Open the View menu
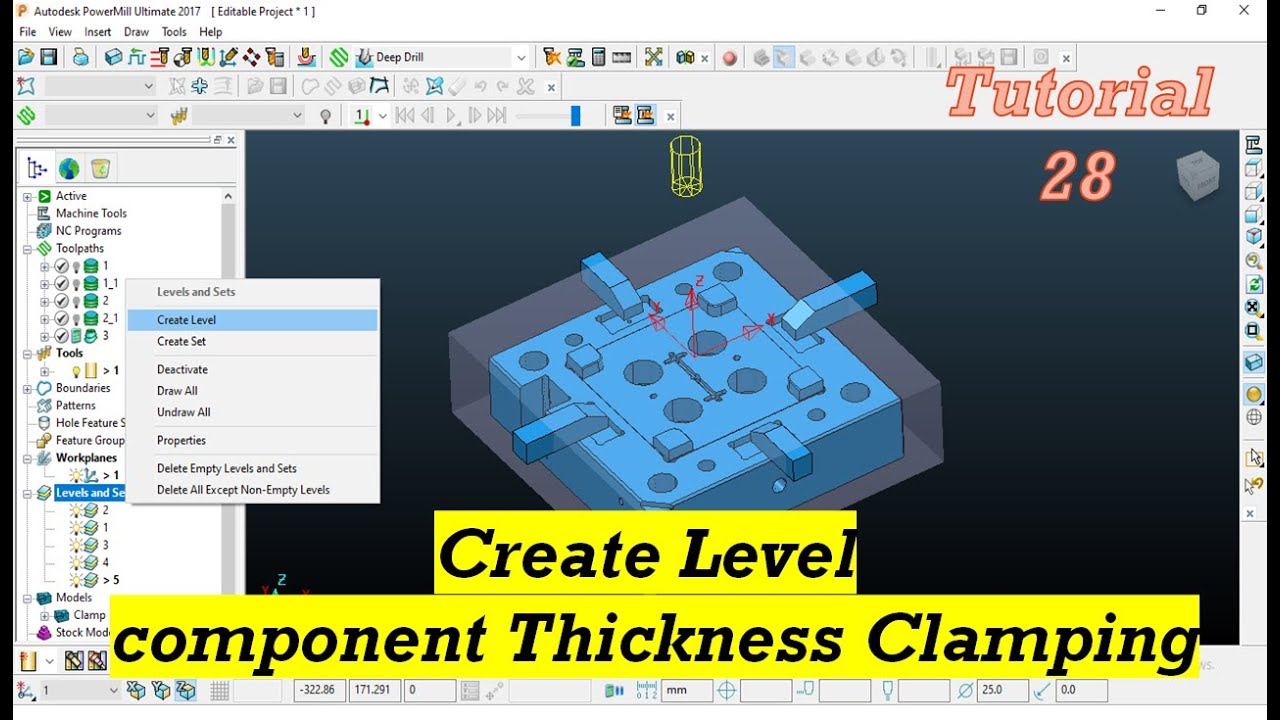1280x720 pixels. pyautogui.click(x=60, y=32)
